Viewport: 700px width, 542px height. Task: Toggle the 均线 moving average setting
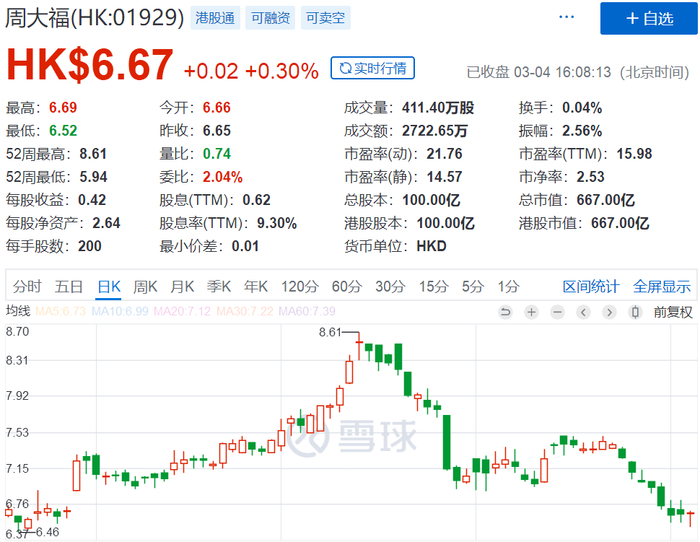coord(18,311)
